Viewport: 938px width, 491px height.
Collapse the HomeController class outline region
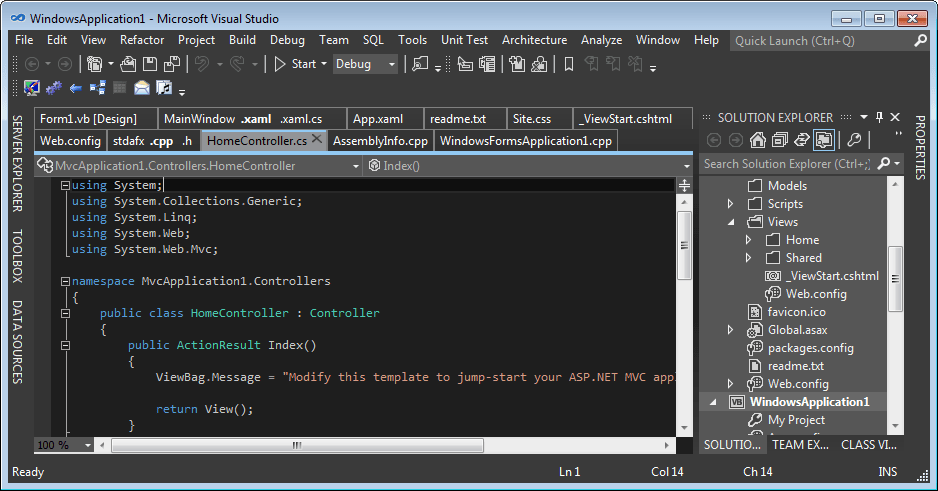[65, 313]
